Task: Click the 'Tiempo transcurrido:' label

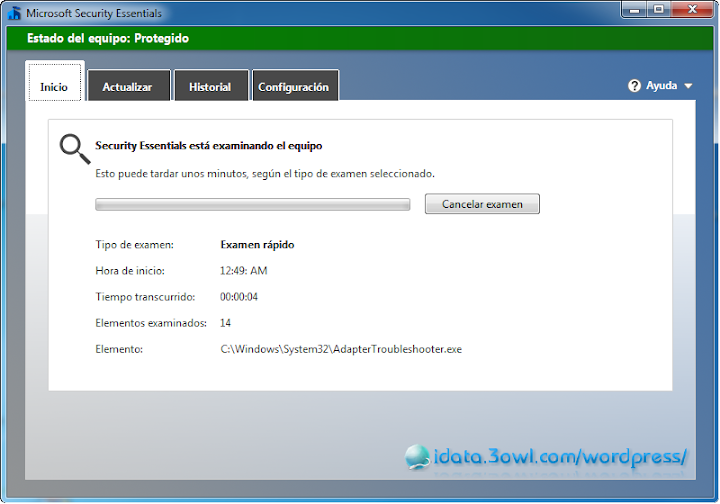Action: click(x=145, y=297)
